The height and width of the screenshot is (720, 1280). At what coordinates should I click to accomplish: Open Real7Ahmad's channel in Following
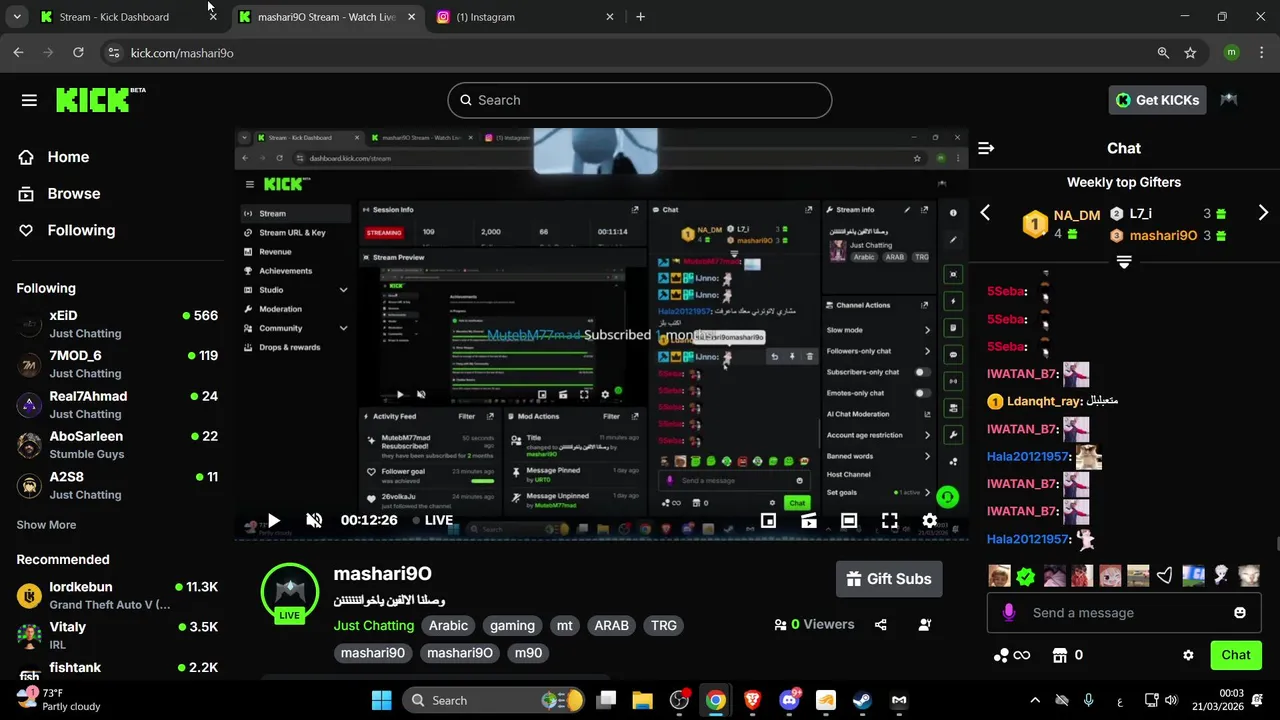click(x=118, y=405)
